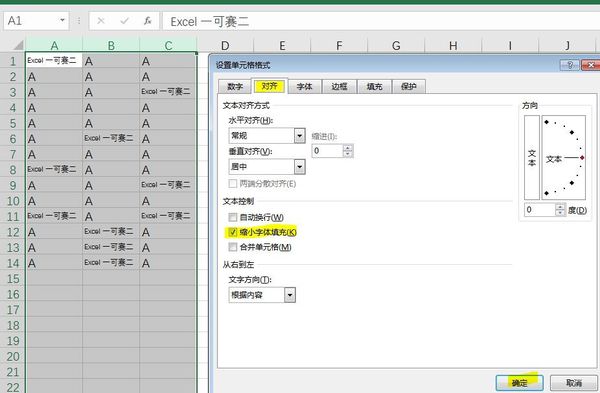Click the top orientation dial diamond marker

546,122
